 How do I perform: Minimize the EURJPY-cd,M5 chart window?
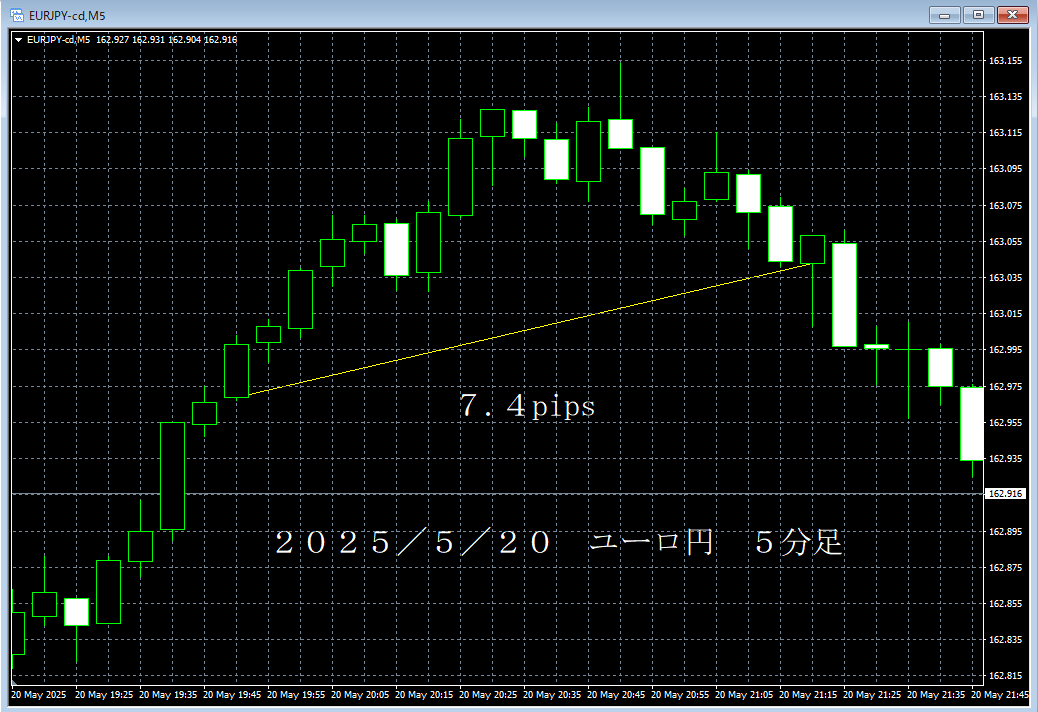(x=945, y=15)
